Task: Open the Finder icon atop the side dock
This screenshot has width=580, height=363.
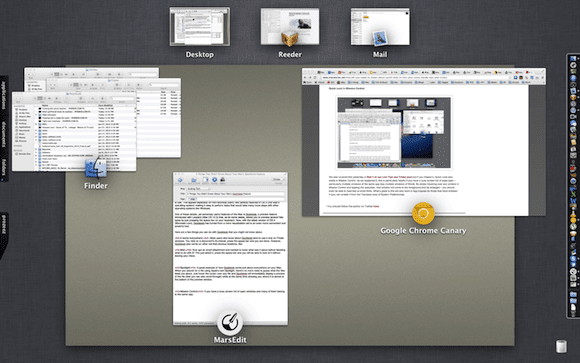Action: 573,58
